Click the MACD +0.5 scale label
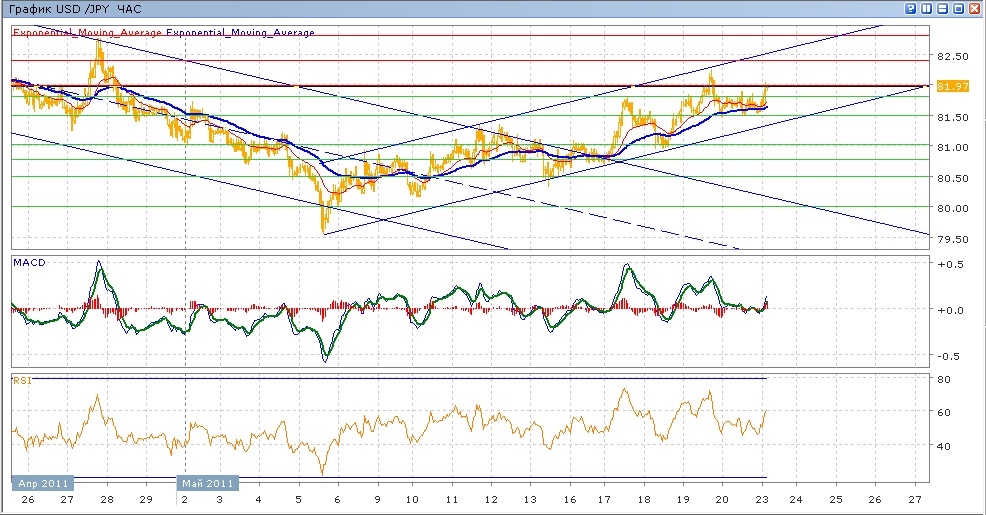 pos(950,264)
